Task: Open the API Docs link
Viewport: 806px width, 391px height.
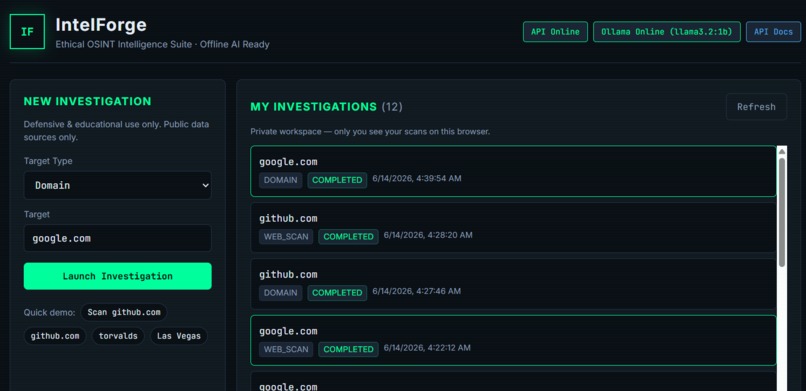Action: pyautogui.click(x=773, y=32)
